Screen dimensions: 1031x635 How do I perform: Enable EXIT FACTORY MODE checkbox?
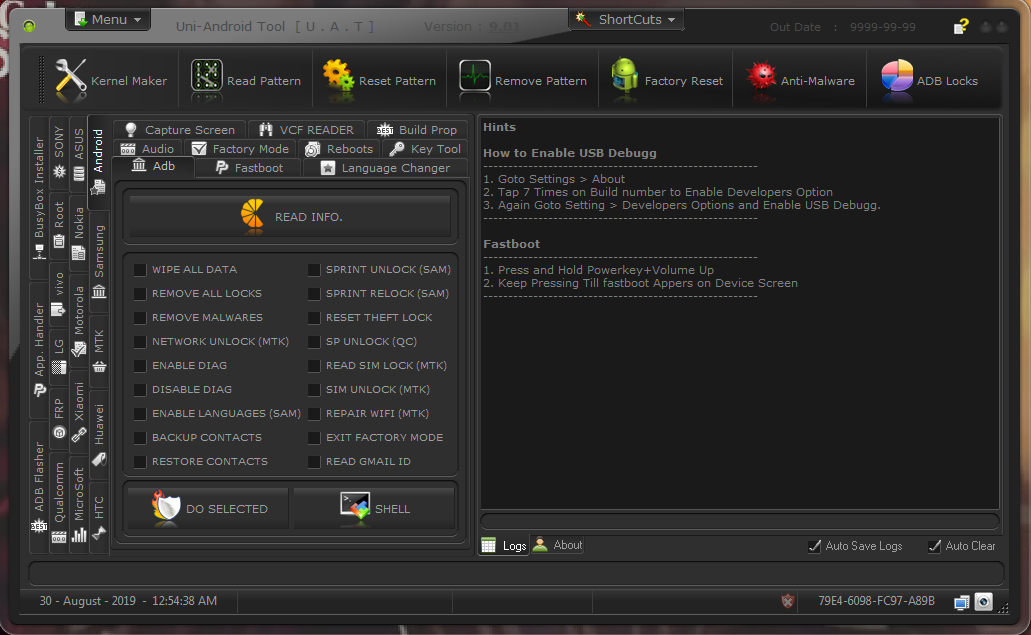(314, 437)
